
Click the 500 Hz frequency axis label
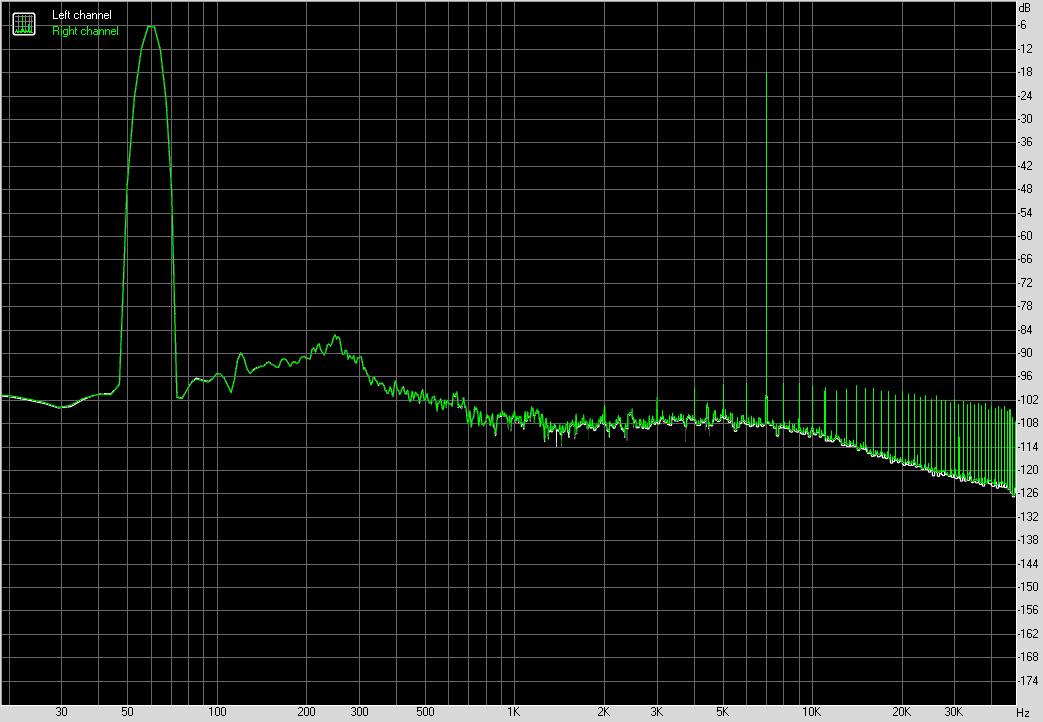(424, 712)
